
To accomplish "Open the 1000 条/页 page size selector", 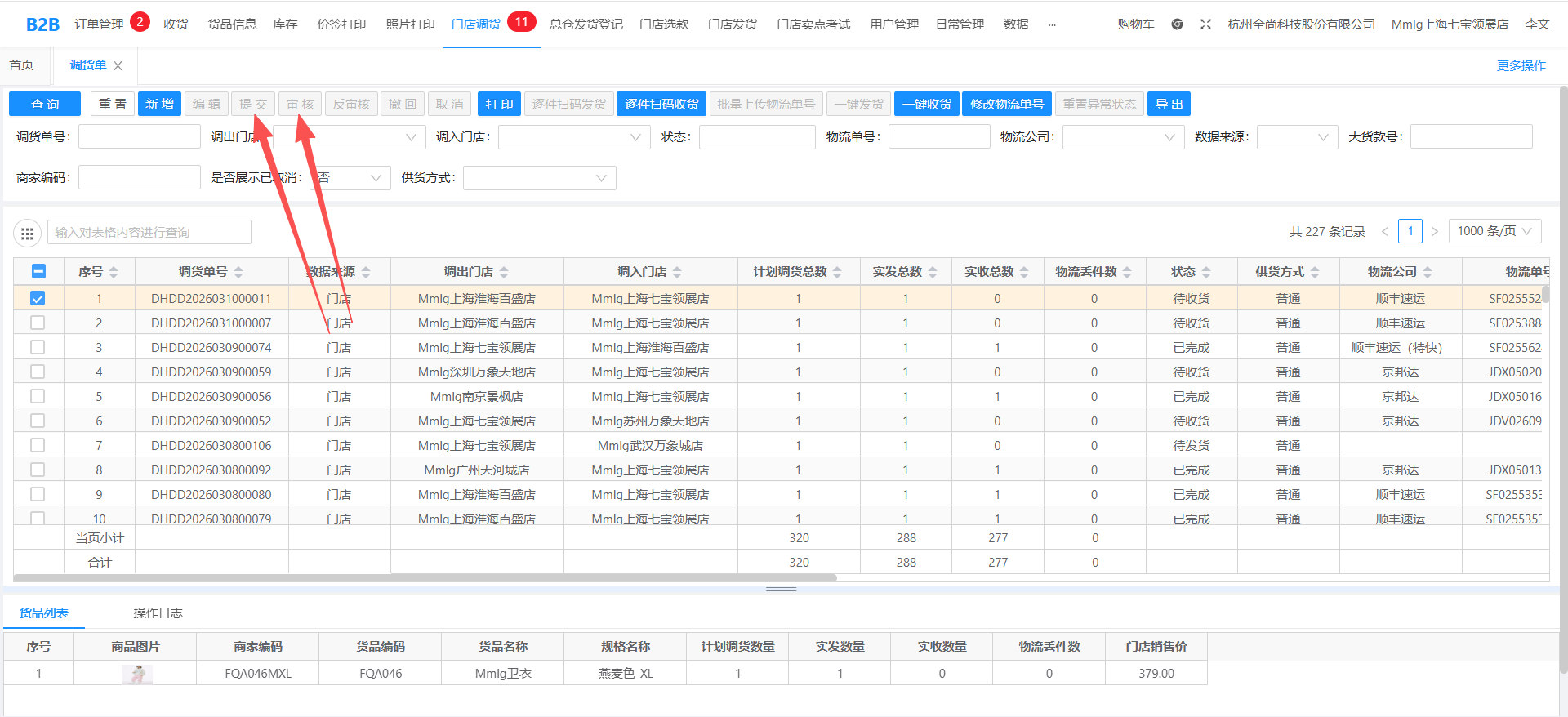I will pyautogui.click(x=1494, y=231).
